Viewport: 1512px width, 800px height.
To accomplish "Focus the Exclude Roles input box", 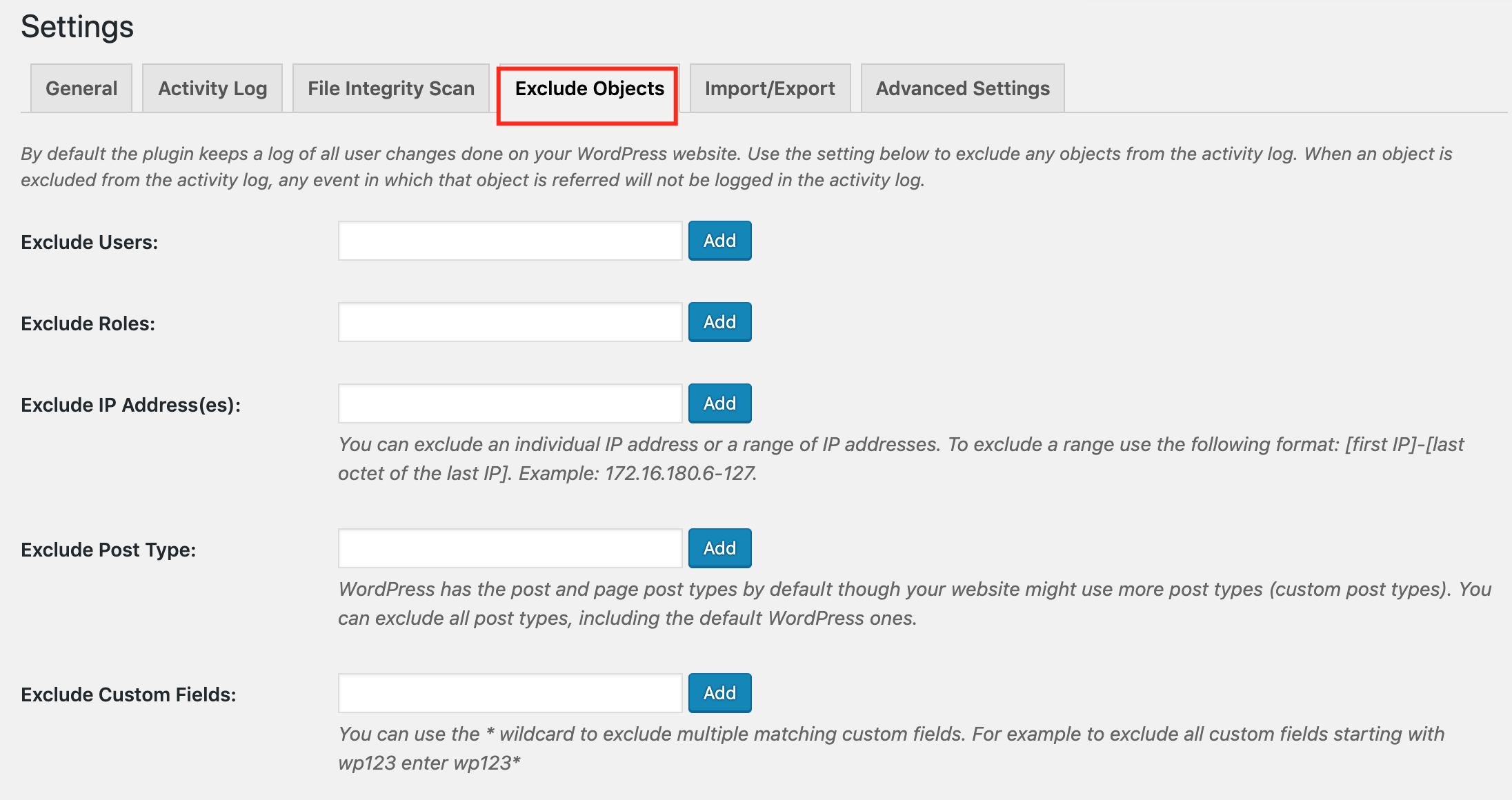I will tap(510, 322).
